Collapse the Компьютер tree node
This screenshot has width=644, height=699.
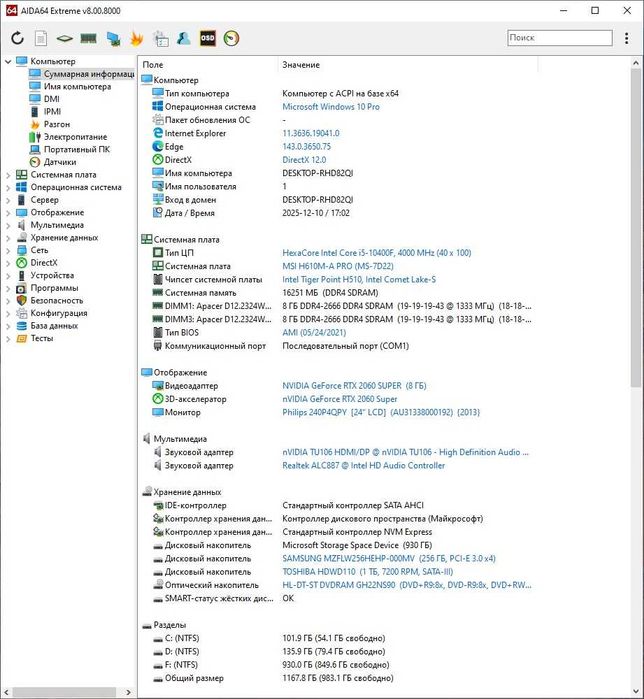[x=8, y=62]
